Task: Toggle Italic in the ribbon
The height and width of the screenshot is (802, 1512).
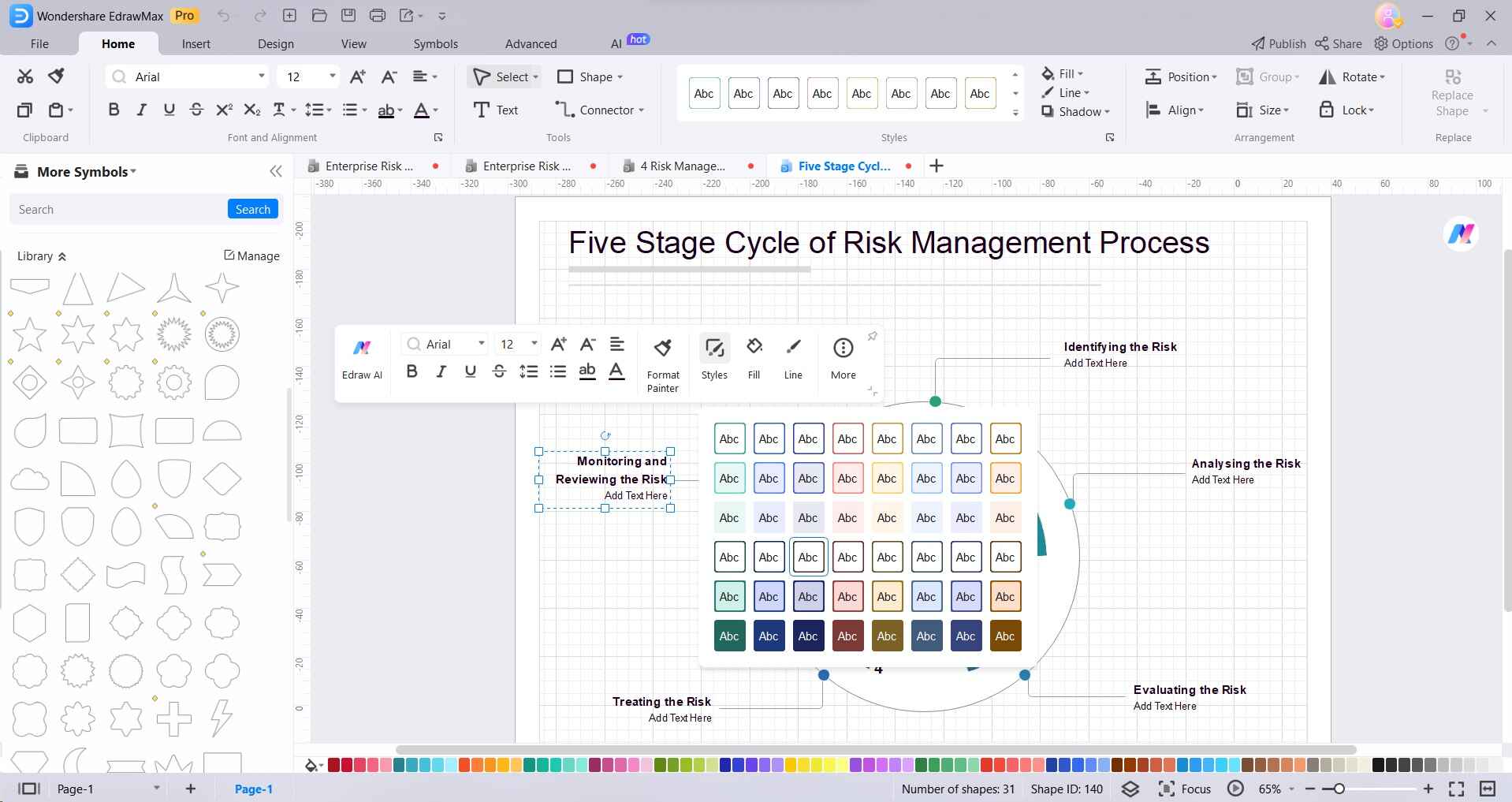Action: click(x=141, y=110)
